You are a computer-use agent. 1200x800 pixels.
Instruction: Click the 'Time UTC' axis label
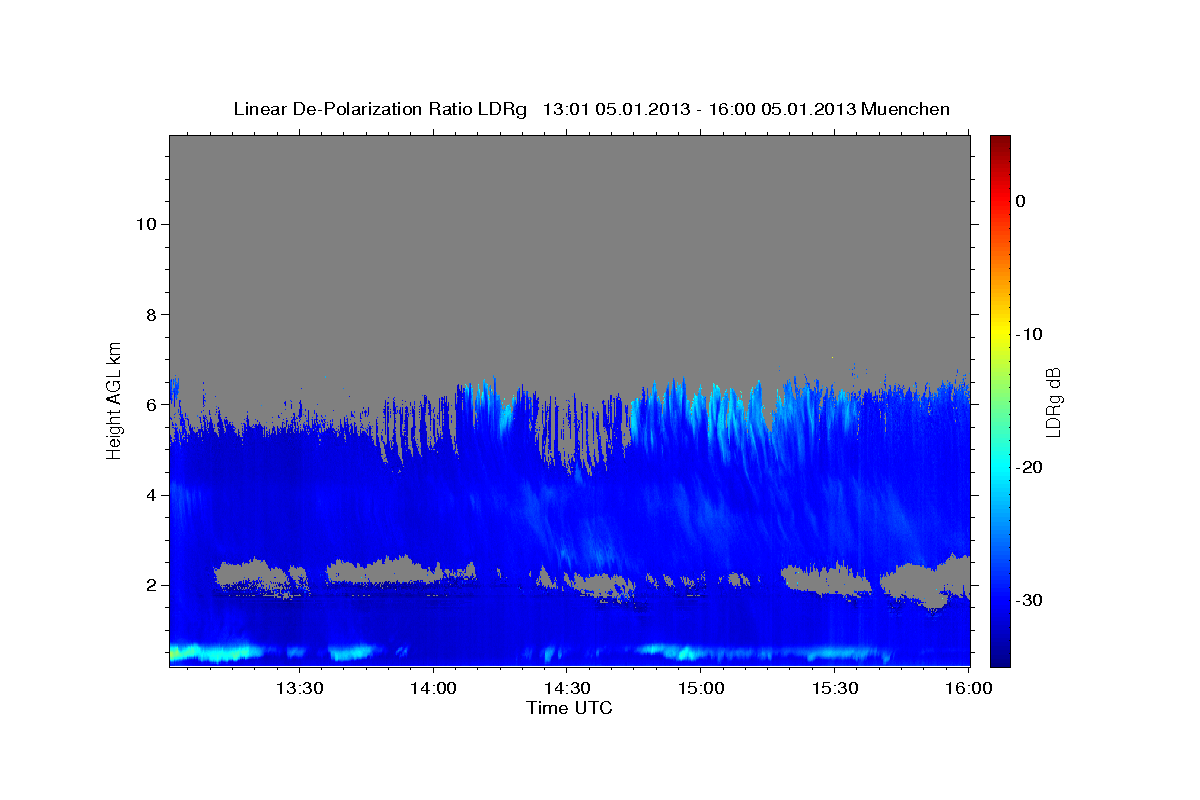coord(569,708)
